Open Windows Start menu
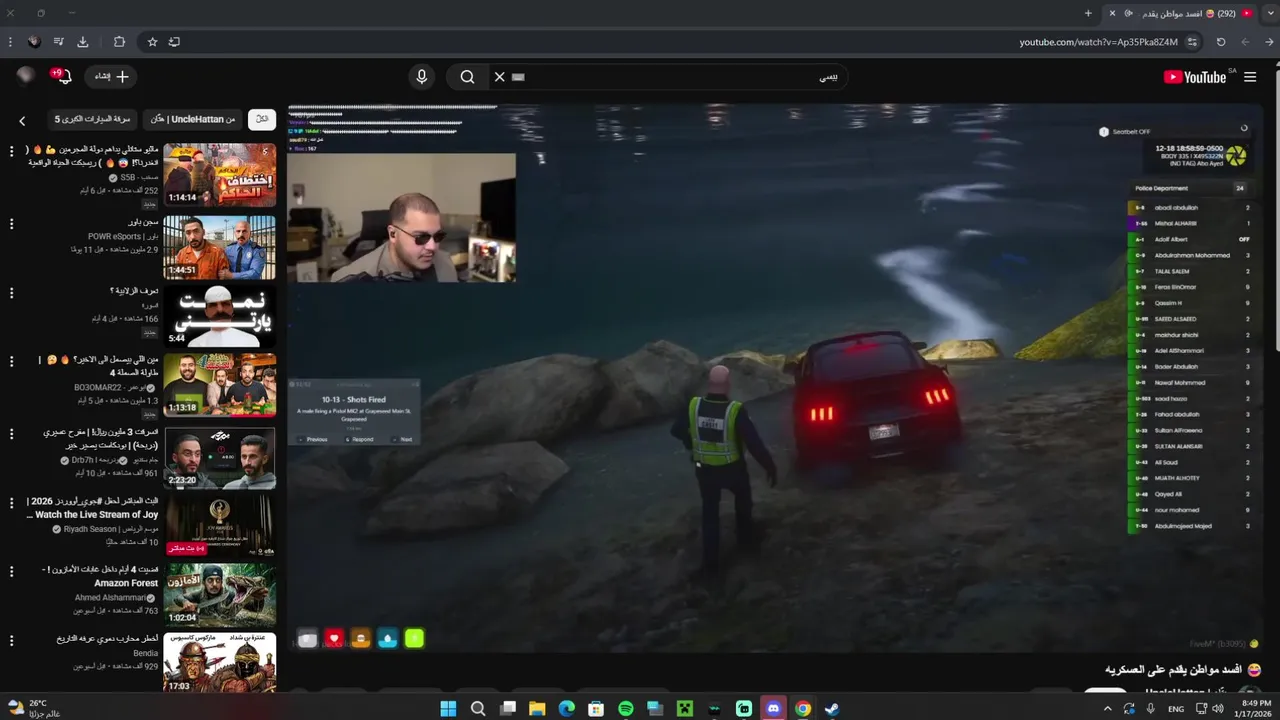The image size is (1280, 720). coord(447,708)
